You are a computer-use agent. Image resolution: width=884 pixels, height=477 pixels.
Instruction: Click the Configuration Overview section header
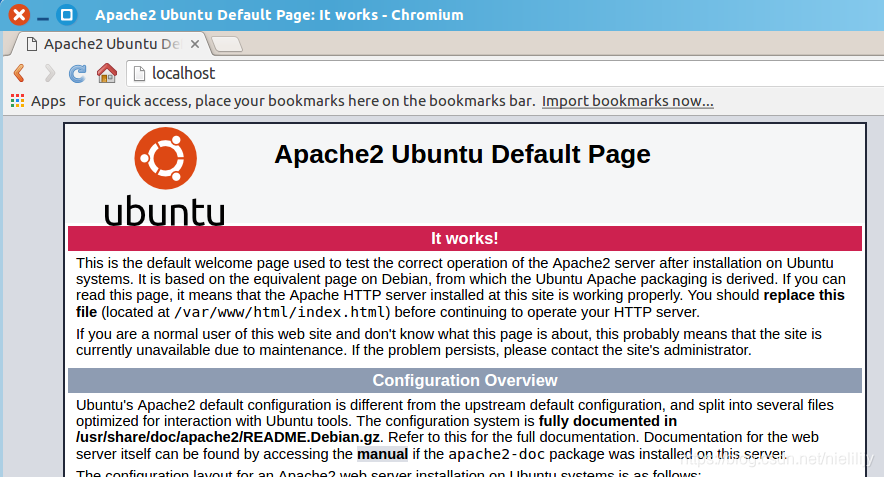[x=465, y=380]
